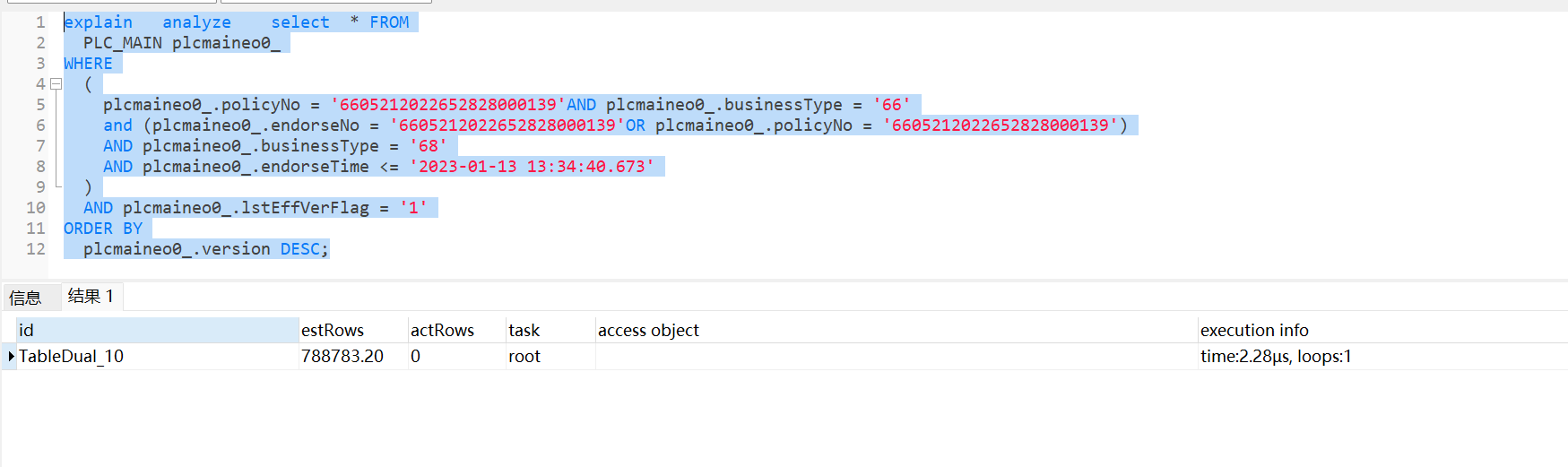Switch to the 信息 tab

point(25,298)
